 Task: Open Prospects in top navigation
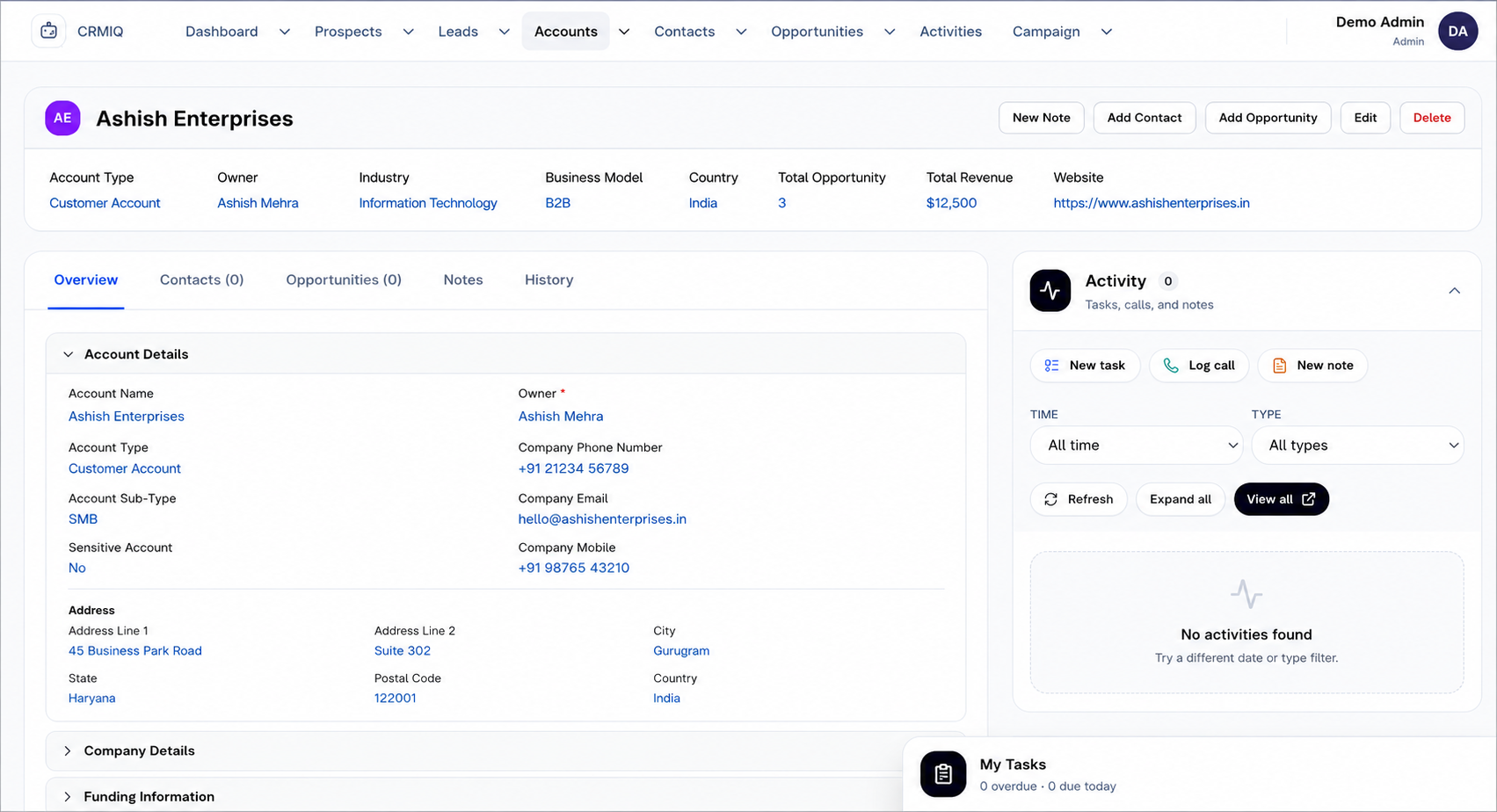coord(348,32)
